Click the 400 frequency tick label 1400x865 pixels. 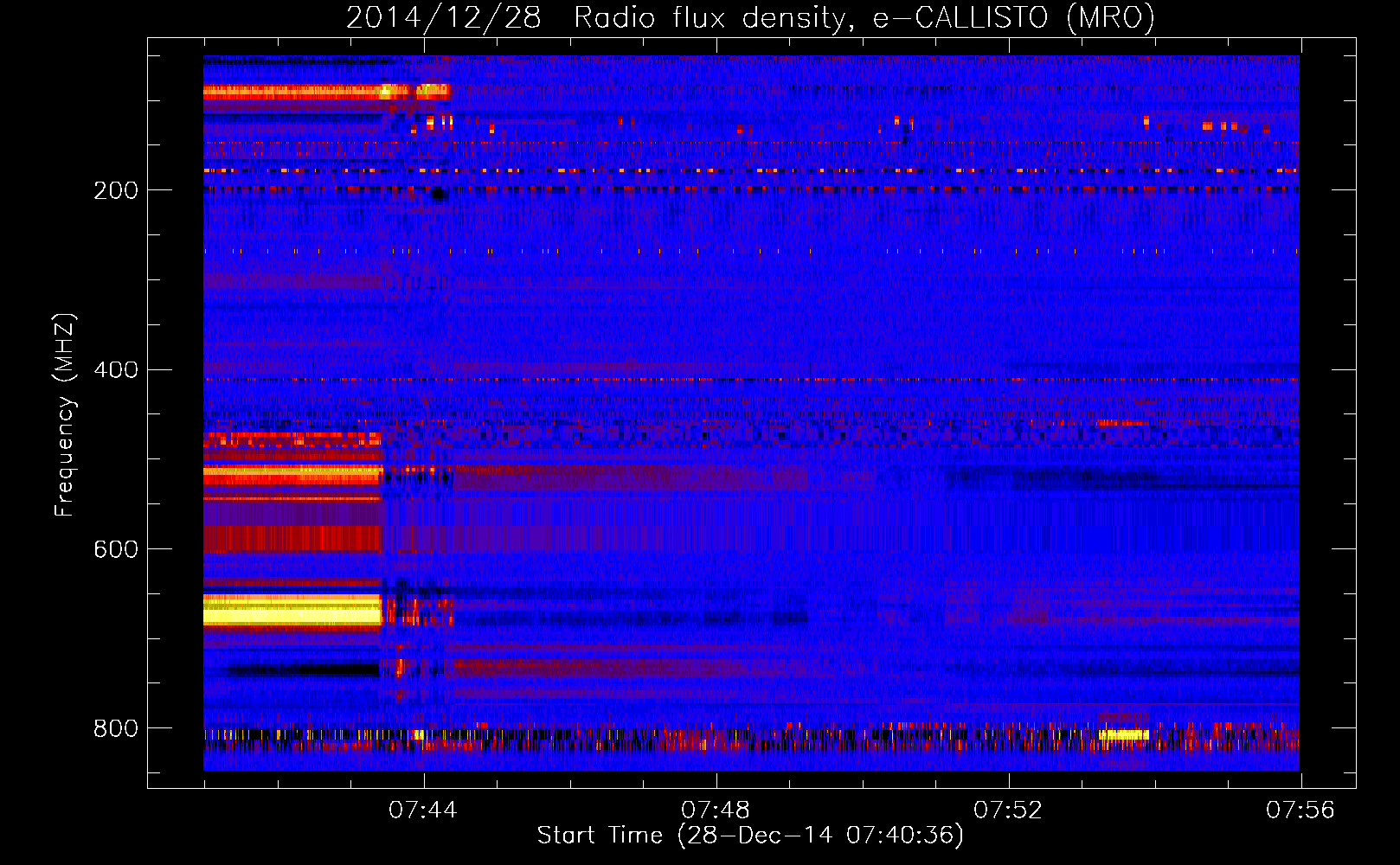pyautogui.click(x=116, y=370)
